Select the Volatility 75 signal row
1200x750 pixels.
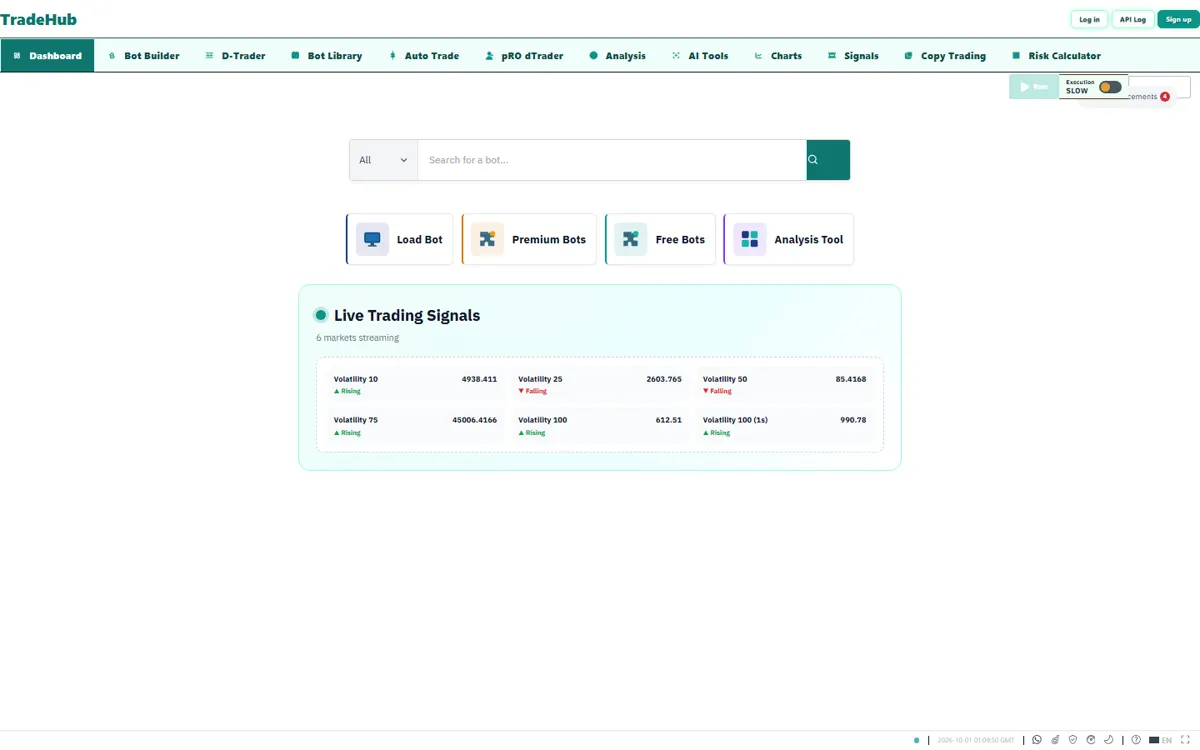tap(415, 426)
